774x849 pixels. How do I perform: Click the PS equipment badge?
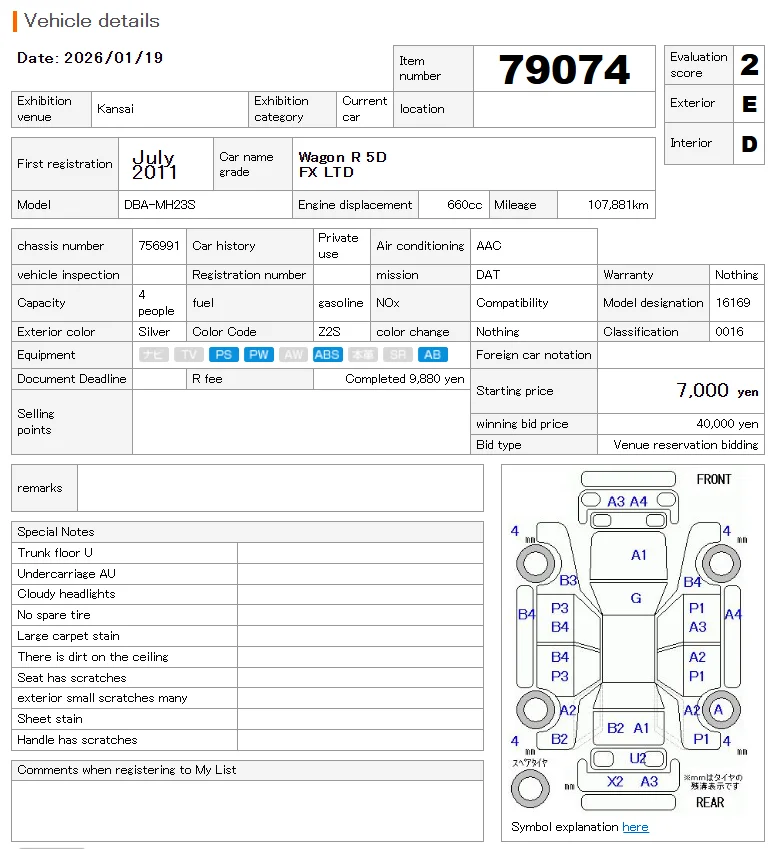(x=223, y=355)
